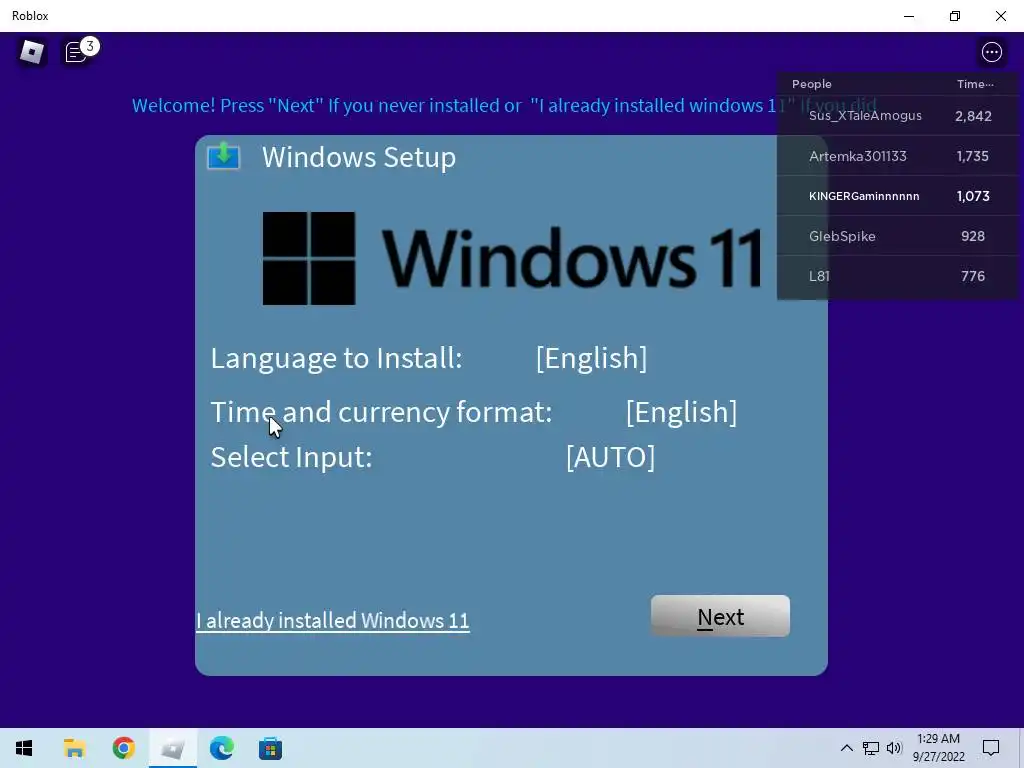Click the Windows Setup download icon
This screenshot has width=1024, height=768.
click(x=223, y=156)
